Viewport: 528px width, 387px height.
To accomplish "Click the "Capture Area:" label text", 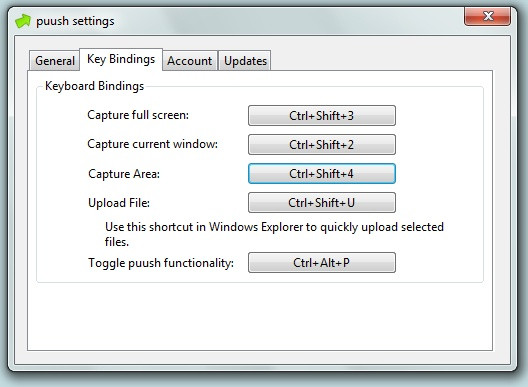I will pos(124,174).
